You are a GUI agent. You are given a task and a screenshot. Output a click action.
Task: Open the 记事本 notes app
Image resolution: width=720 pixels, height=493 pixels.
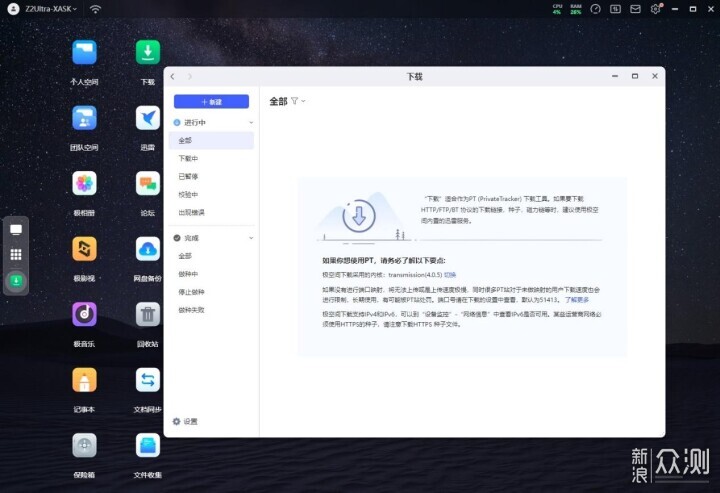tap(84, 380)
